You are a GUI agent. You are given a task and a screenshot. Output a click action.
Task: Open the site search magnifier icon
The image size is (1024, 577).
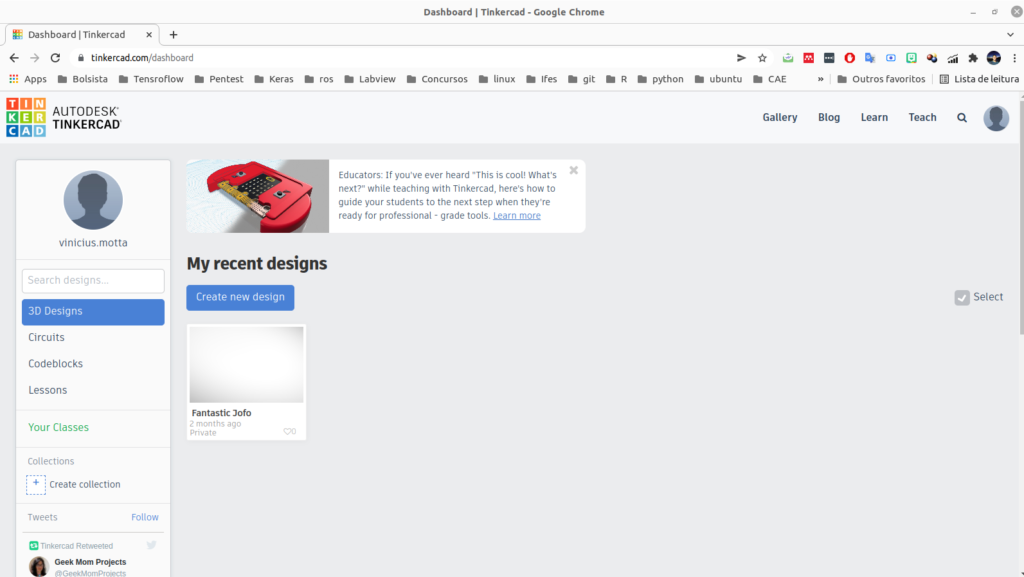(962, 117)
